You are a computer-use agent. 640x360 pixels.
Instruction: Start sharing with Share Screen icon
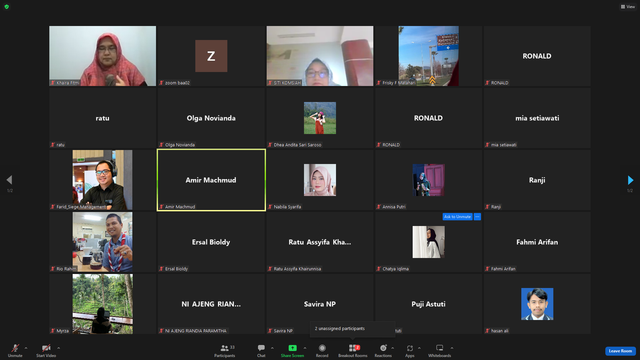tap(292, 348)
